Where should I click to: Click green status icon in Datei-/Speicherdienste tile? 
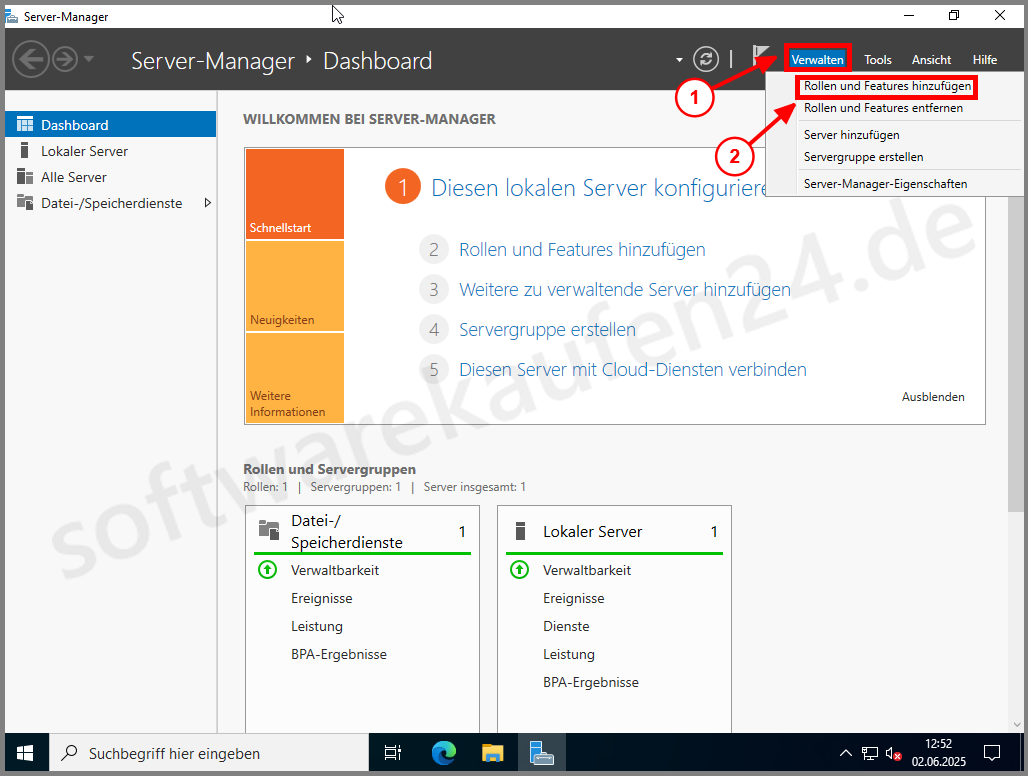click(x=267, y=570)
